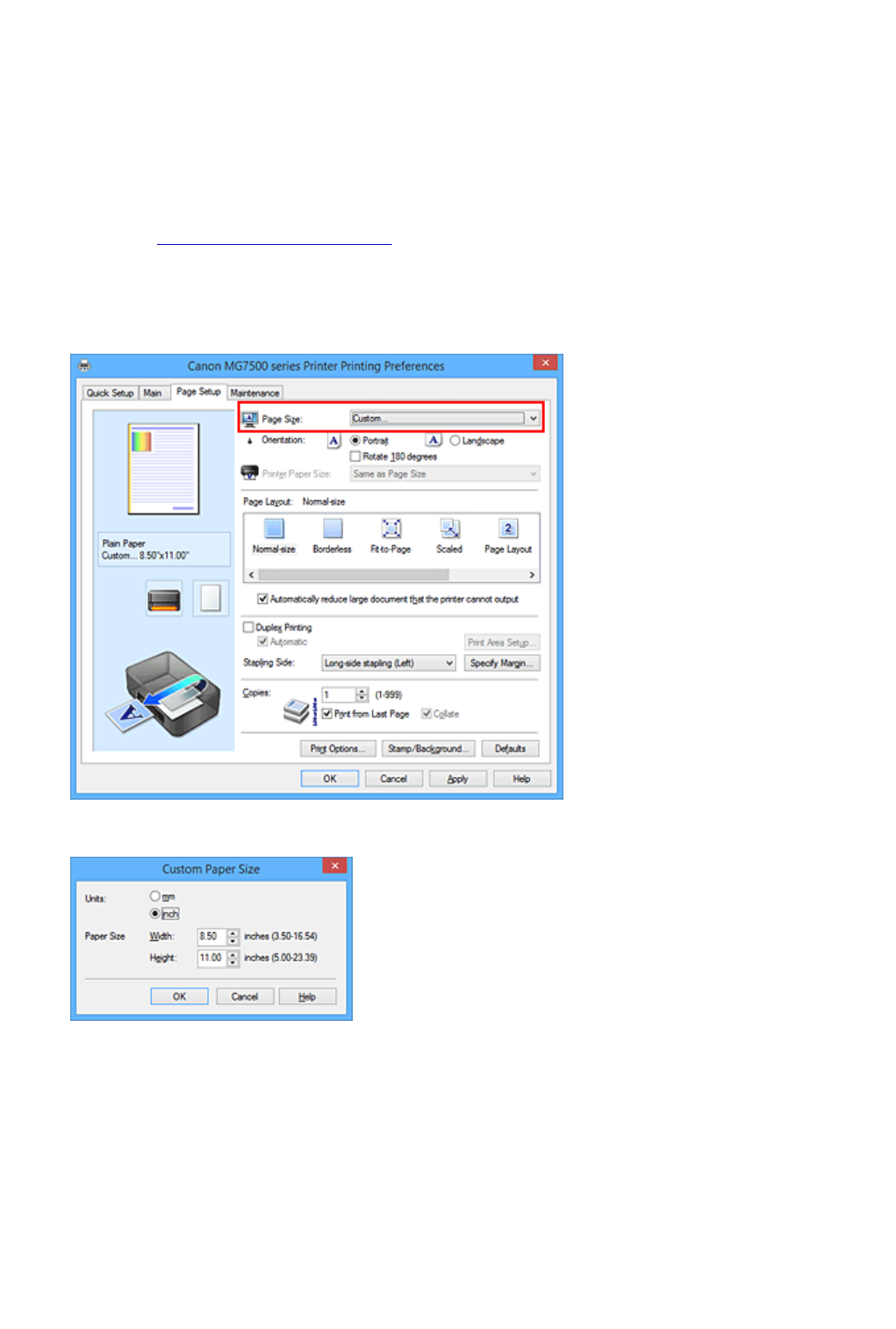This screenshot has width=896, height=1329.
Task: Click the Copies input field
Action: point(339,695)
